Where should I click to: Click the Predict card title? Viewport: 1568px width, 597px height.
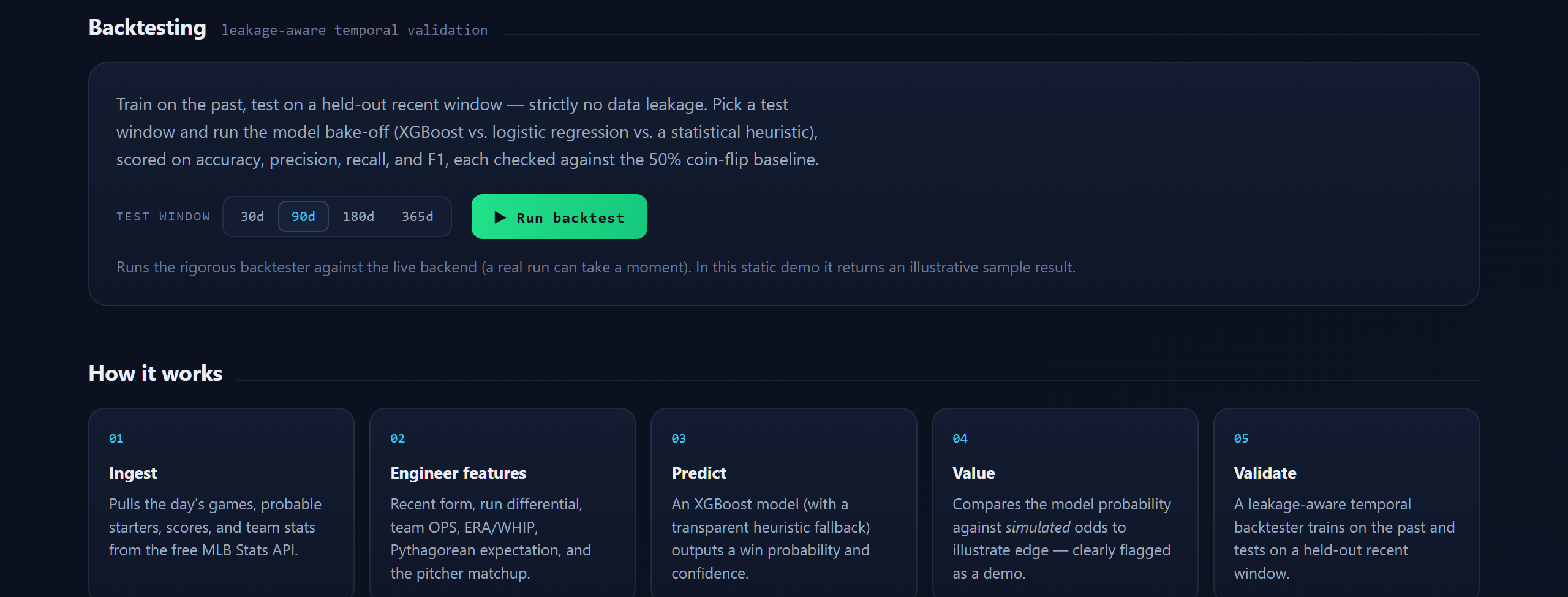point(699,473)
